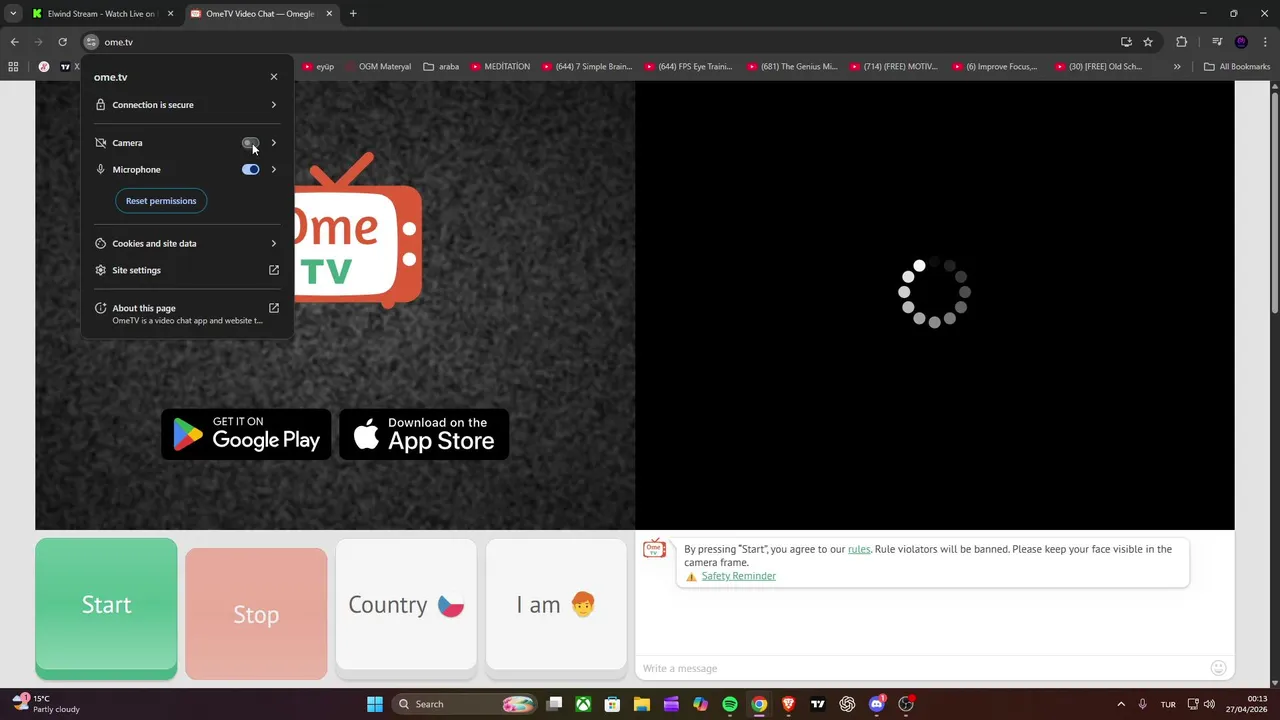
Task: Open the 7 Simple Brain bookmark
Action: point(588,67)
